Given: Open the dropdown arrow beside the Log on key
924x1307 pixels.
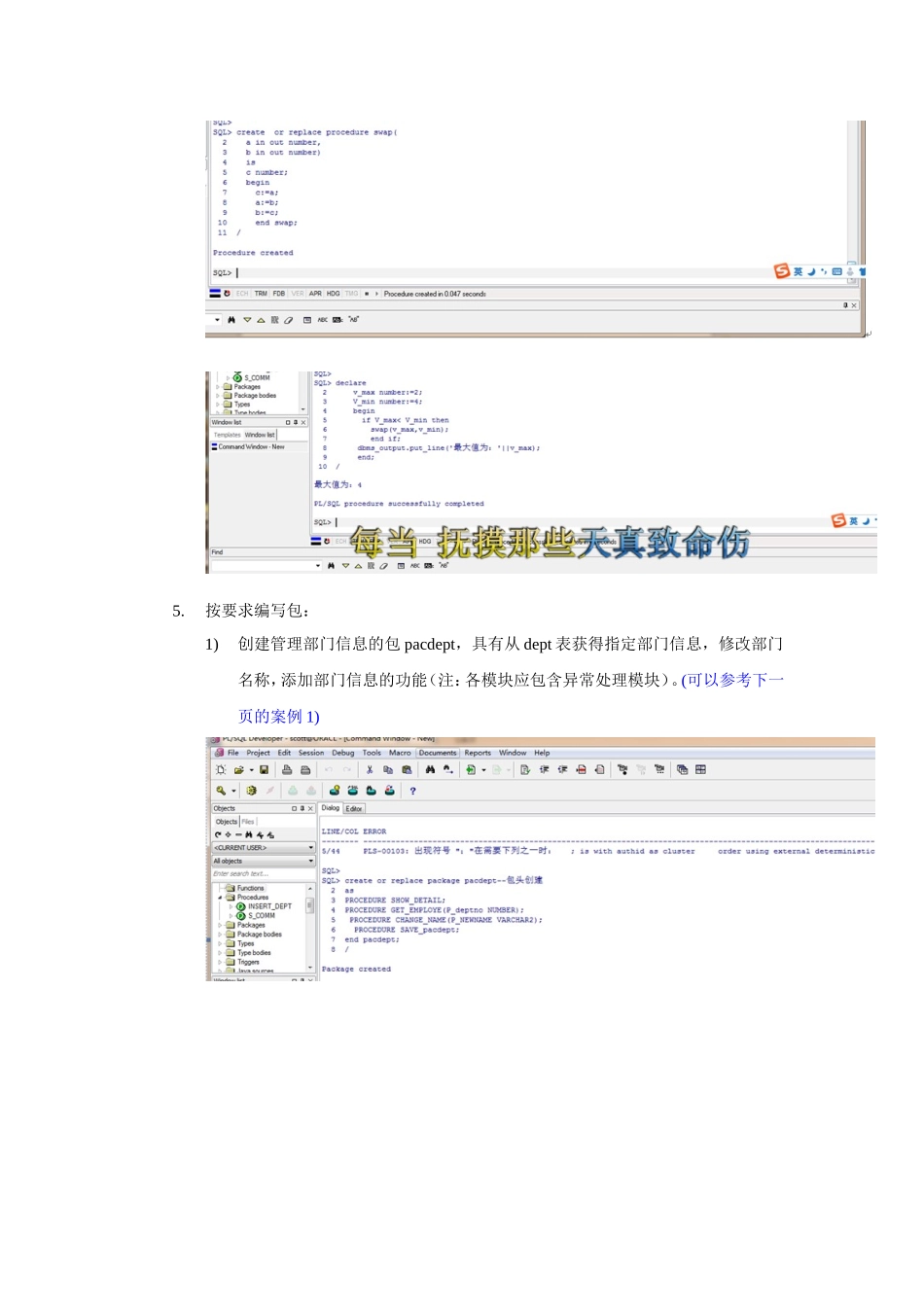Looking at the screenshot, I should click(233, 792).
